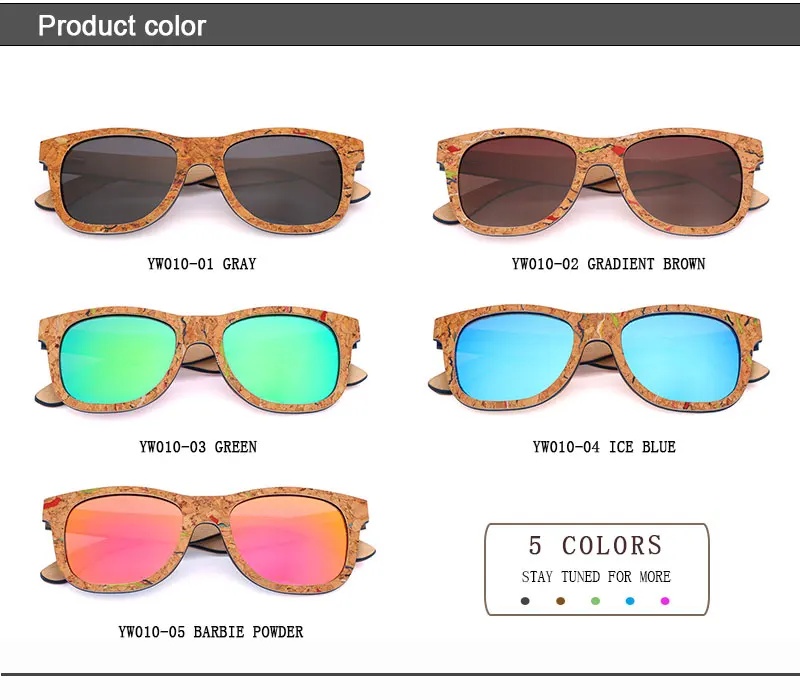Select the blue color dot
The image size is (800, 700).
(x=630, y=601)
